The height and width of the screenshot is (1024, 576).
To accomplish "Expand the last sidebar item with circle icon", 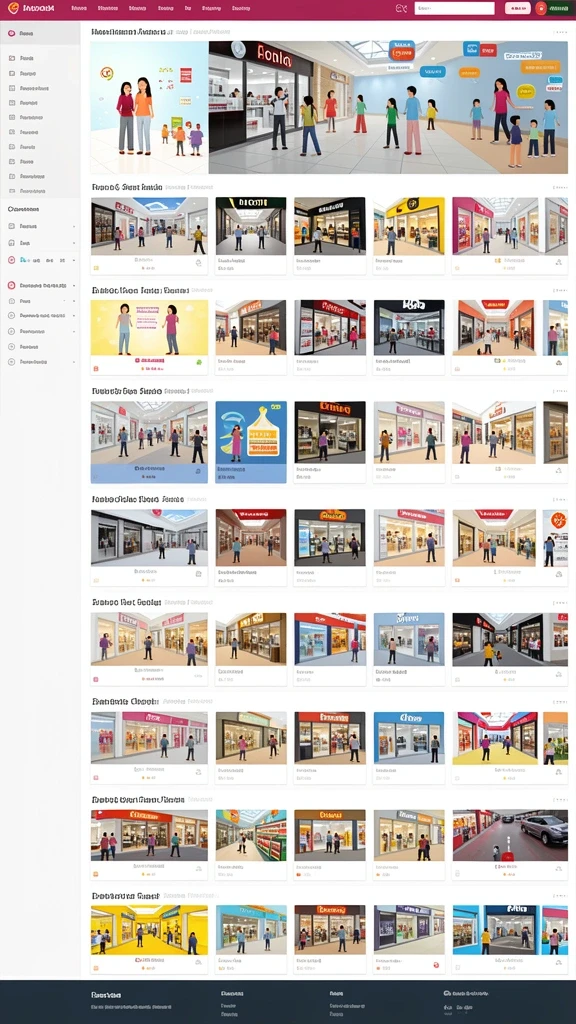I will coord(40,361).
